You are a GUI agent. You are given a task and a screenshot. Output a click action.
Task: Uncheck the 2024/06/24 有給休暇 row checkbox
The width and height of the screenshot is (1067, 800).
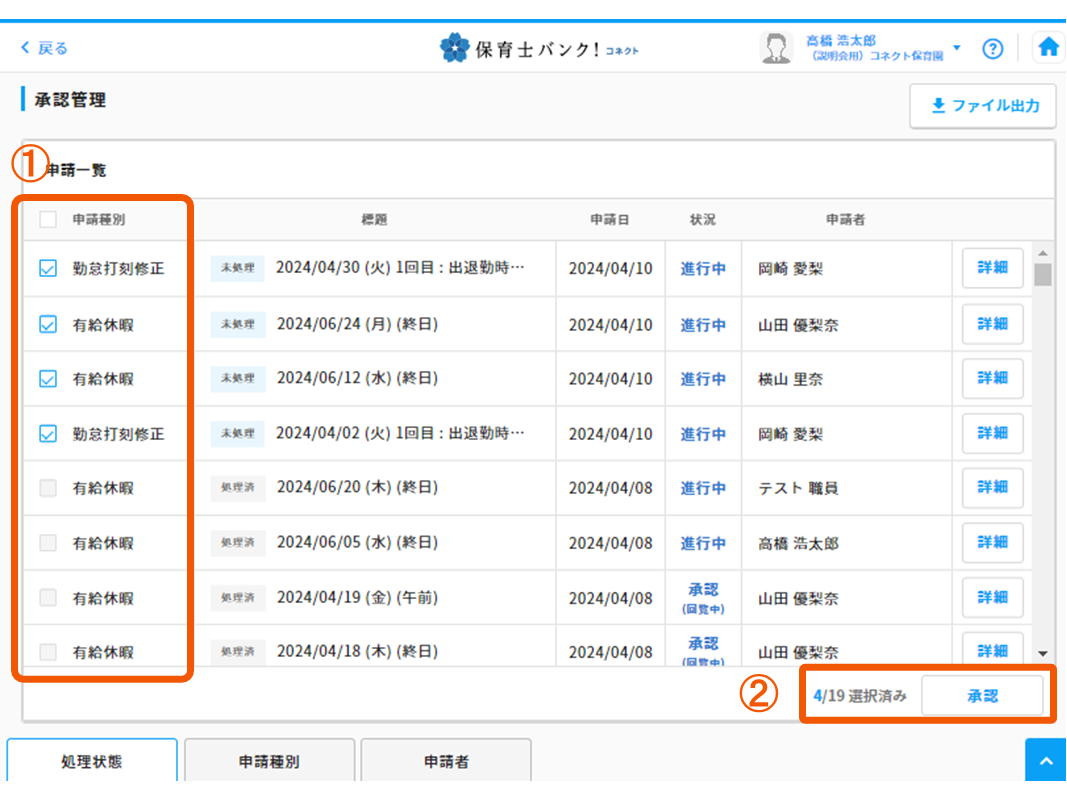(x=48, y=324)
